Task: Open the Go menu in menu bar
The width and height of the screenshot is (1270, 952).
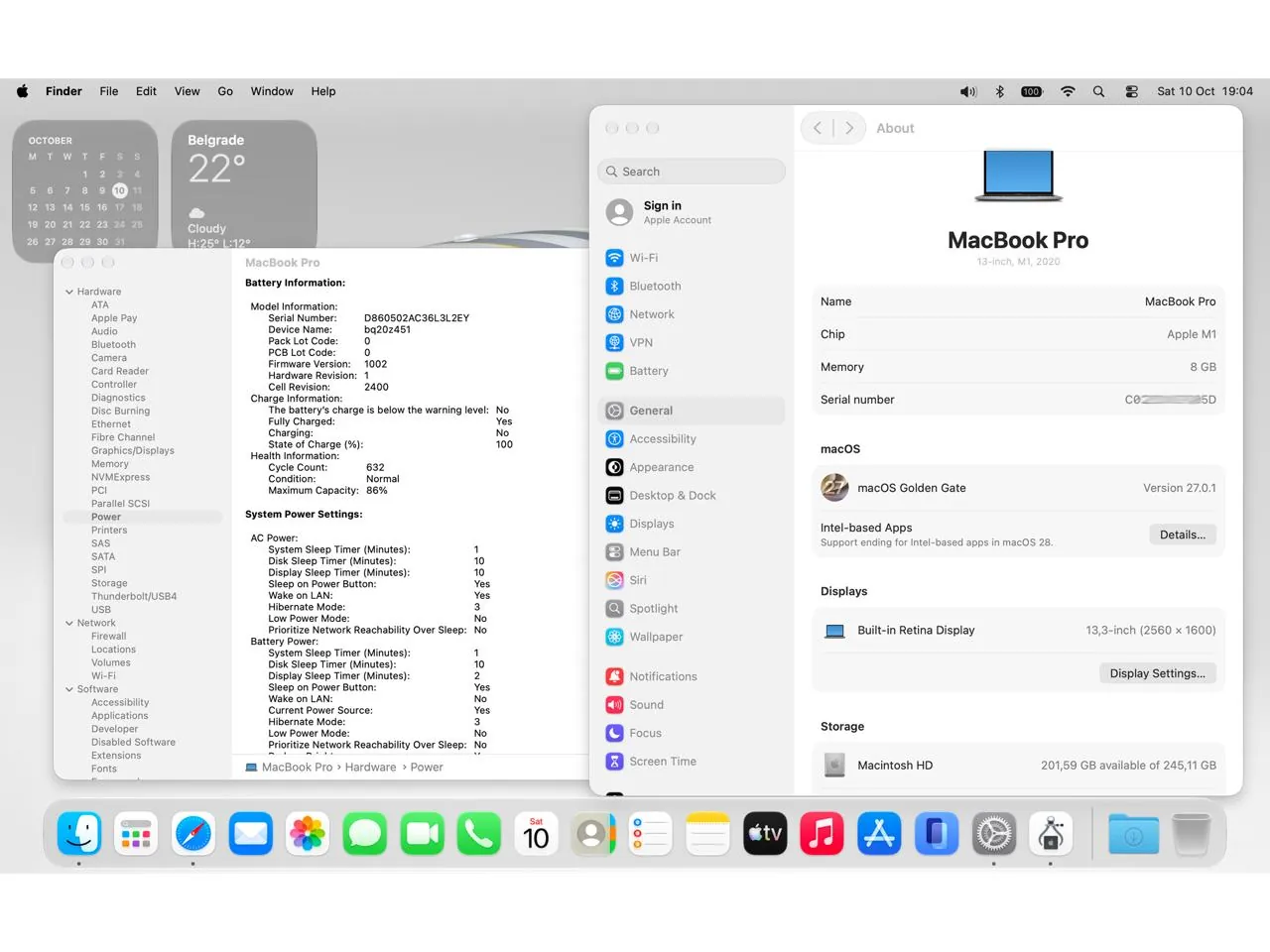Action: point(225,91)
